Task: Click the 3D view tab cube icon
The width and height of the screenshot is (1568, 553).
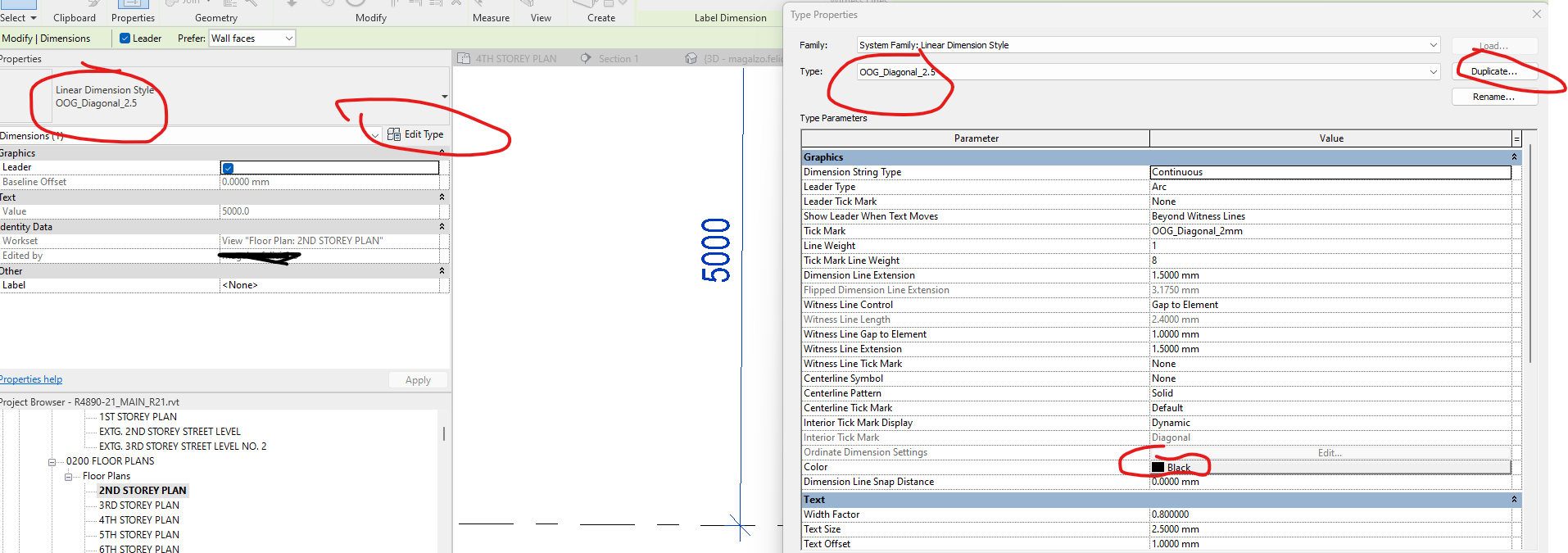Action: tap(691, 59)
